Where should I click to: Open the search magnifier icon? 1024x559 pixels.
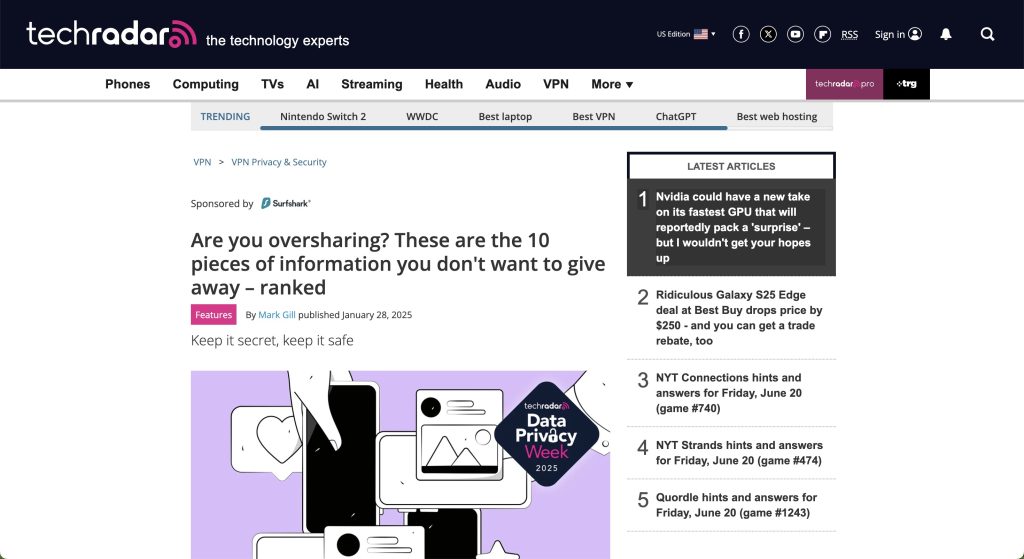point(987,34)
